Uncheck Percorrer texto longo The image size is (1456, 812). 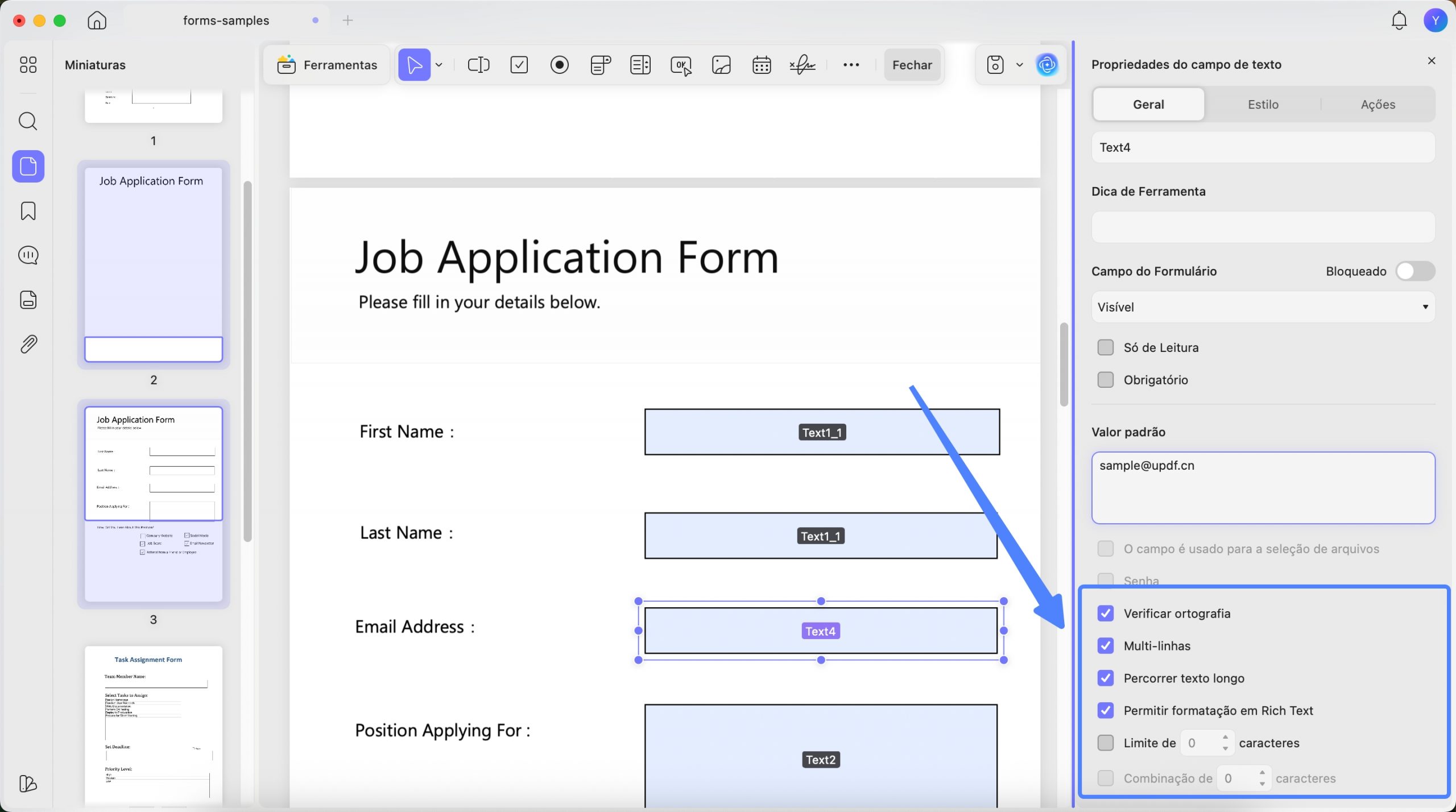coord(1105,678)
